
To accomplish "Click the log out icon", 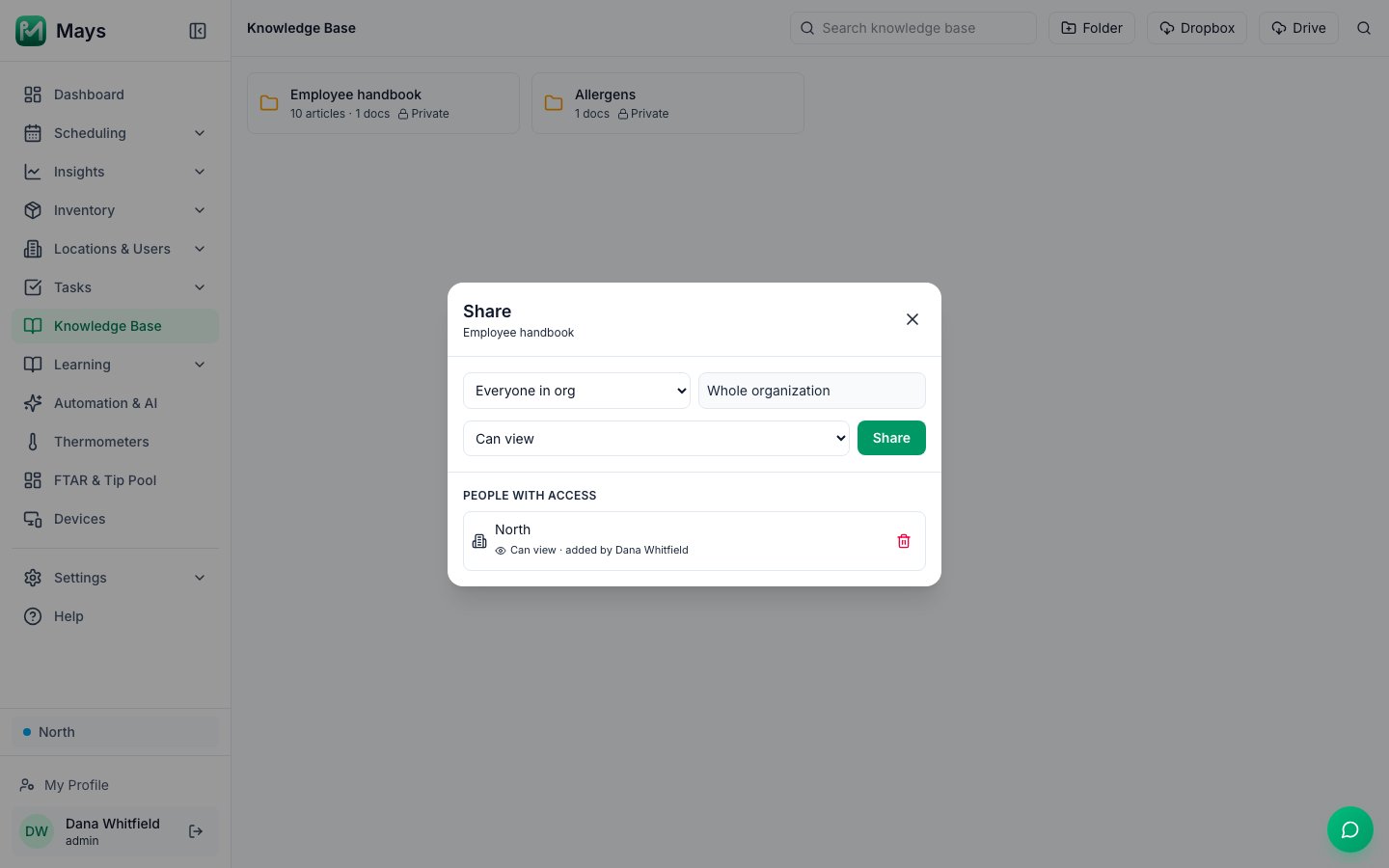I will click(196, 831).
